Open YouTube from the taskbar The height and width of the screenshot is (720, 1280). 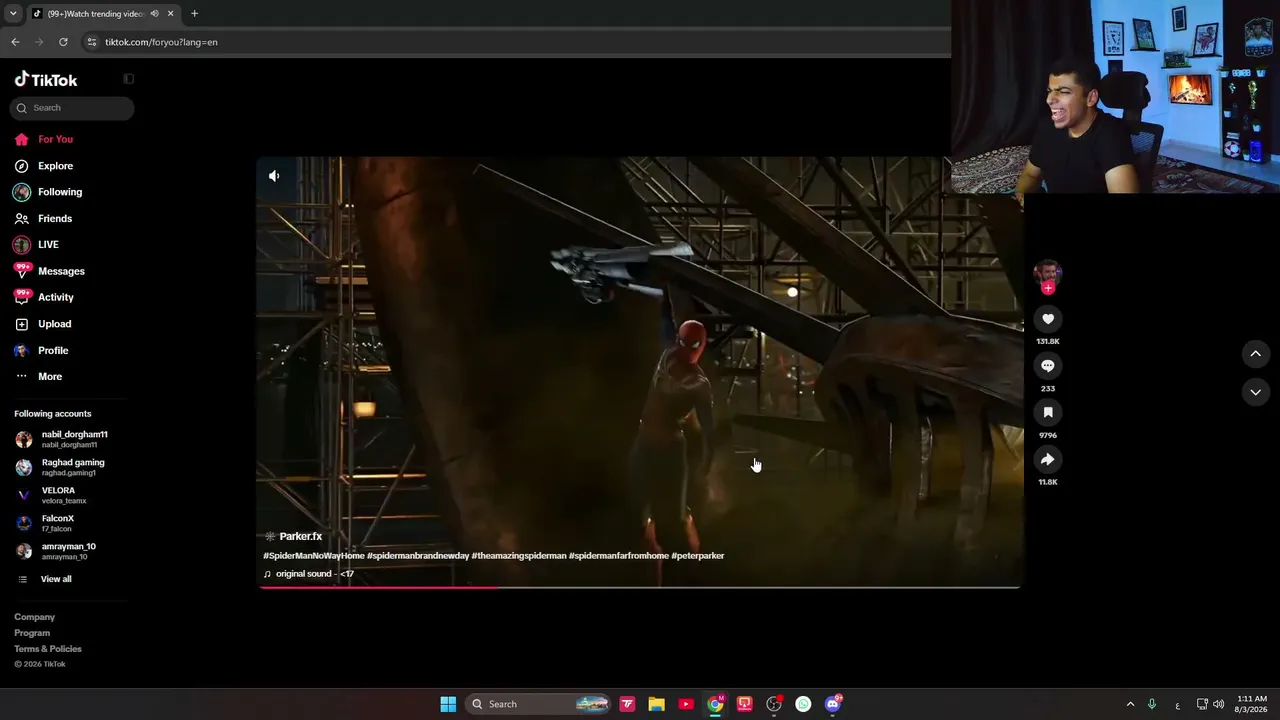(686, 704)
